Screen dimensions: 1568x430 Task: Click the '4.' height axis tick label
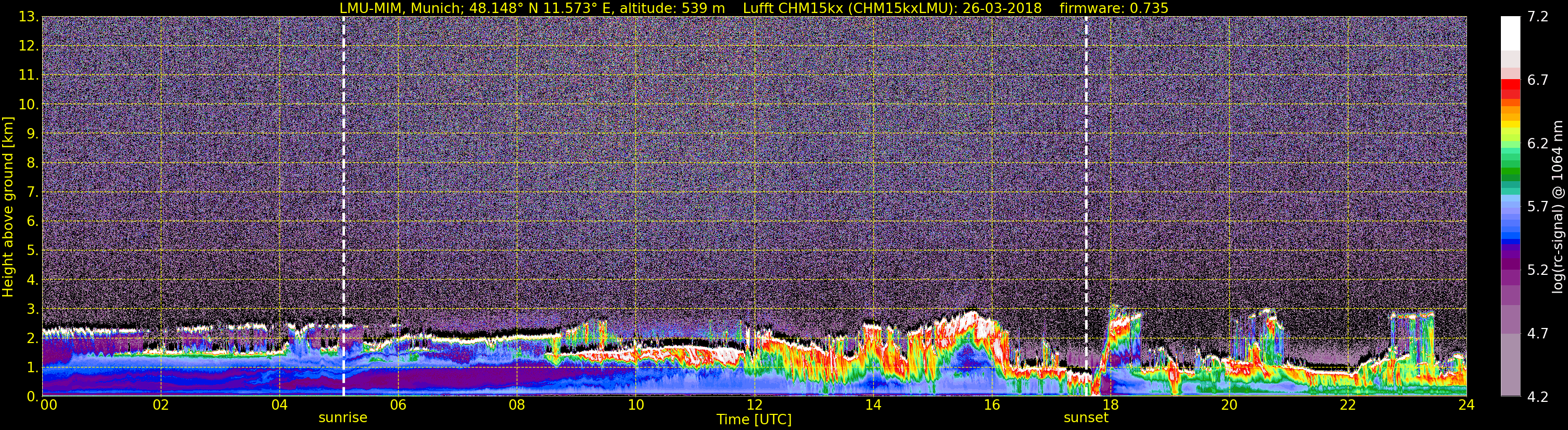[32, 280]
